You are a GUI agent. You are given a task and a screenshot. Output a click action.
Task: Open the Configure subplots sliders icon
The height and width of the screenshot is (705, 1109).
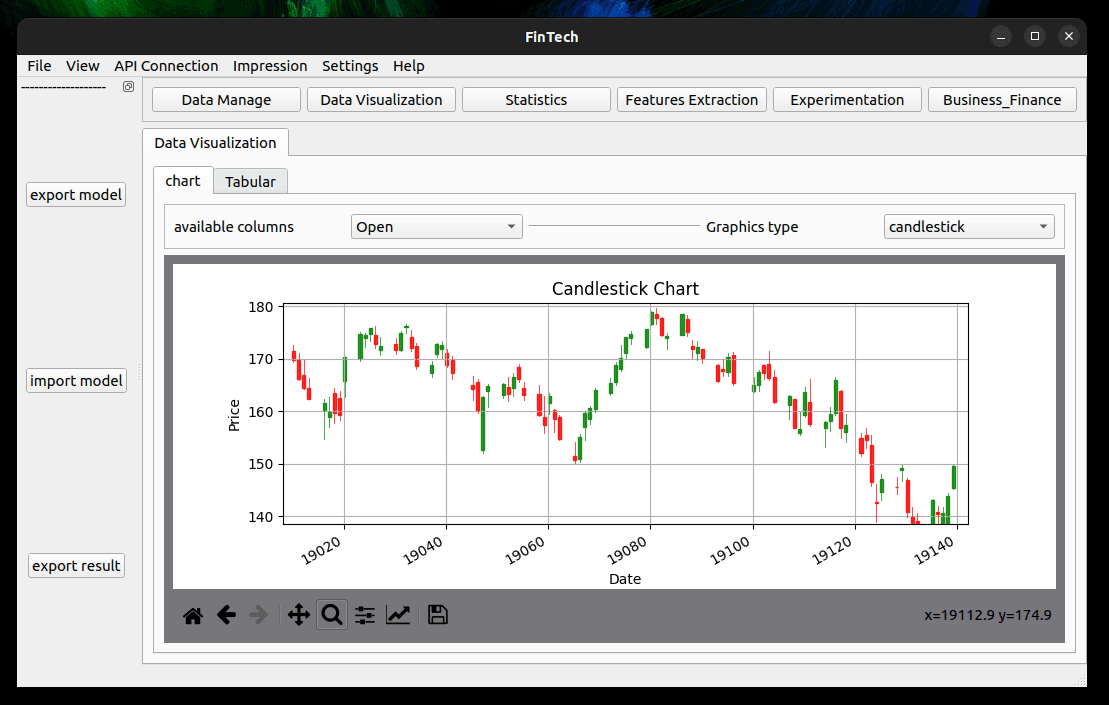[x=365, y=615]
